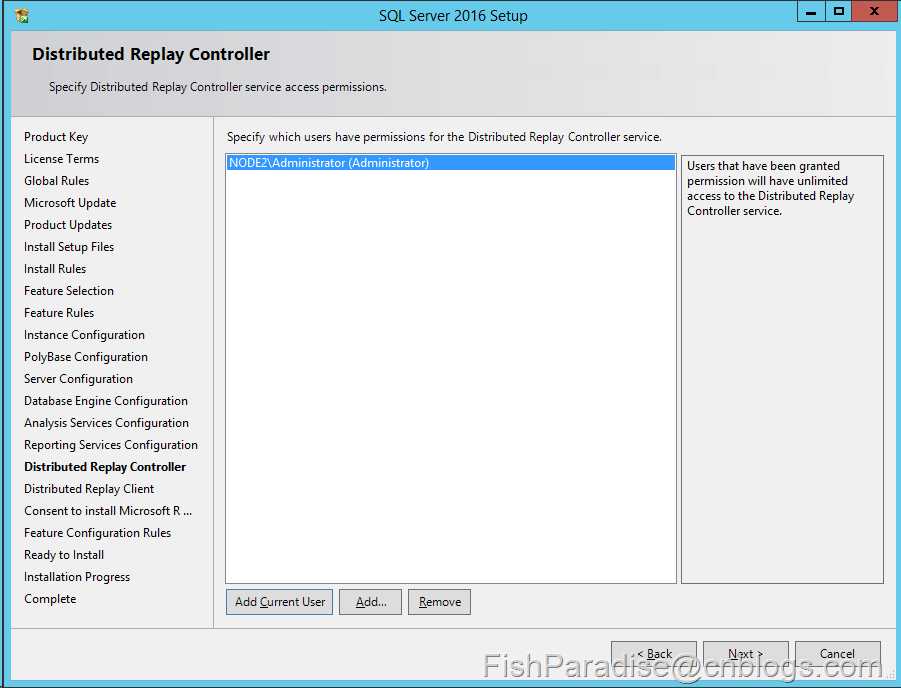This screenshot has height=688, width=901.
Task: Click the Product Updates step
Action: coord(68,225)
